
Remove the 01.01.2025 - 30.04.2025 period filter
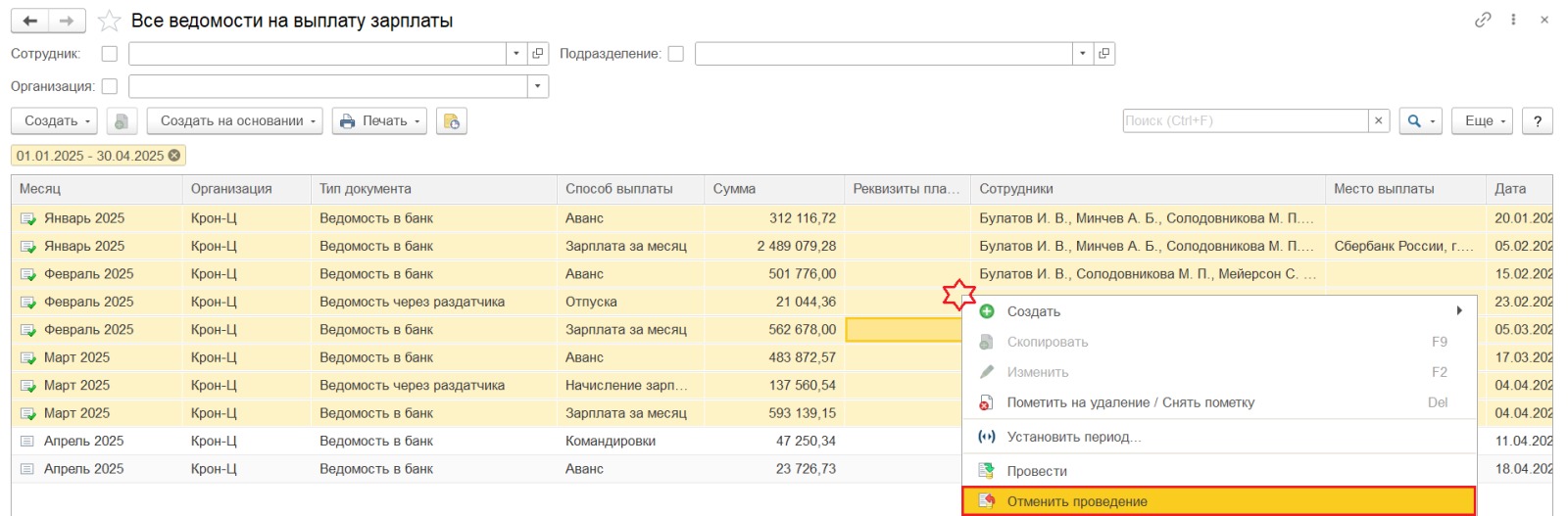point(174,156)
